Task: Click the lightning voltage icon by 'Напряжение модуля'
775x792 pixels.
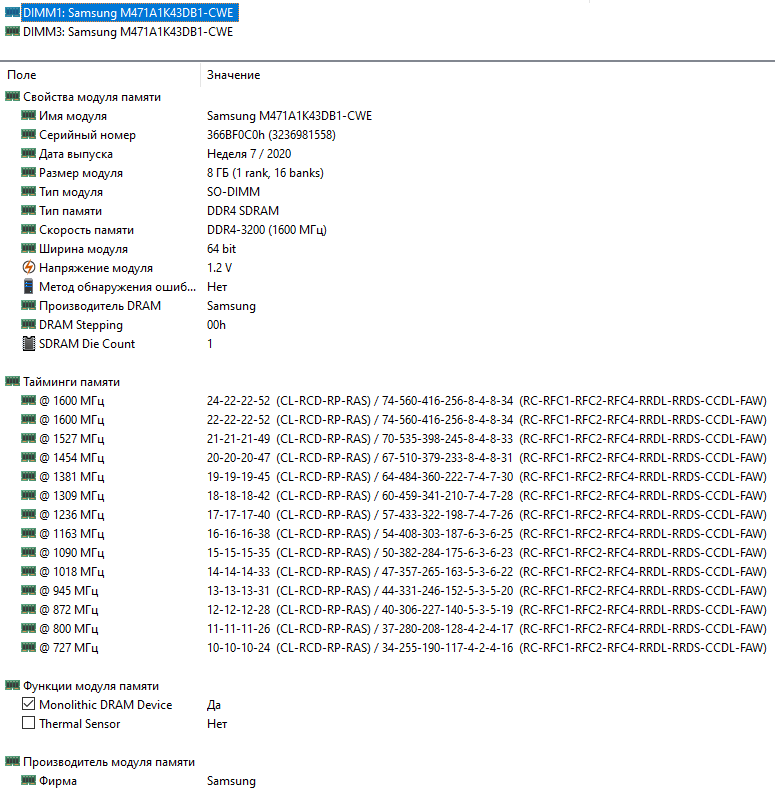Action: point(29,267)
